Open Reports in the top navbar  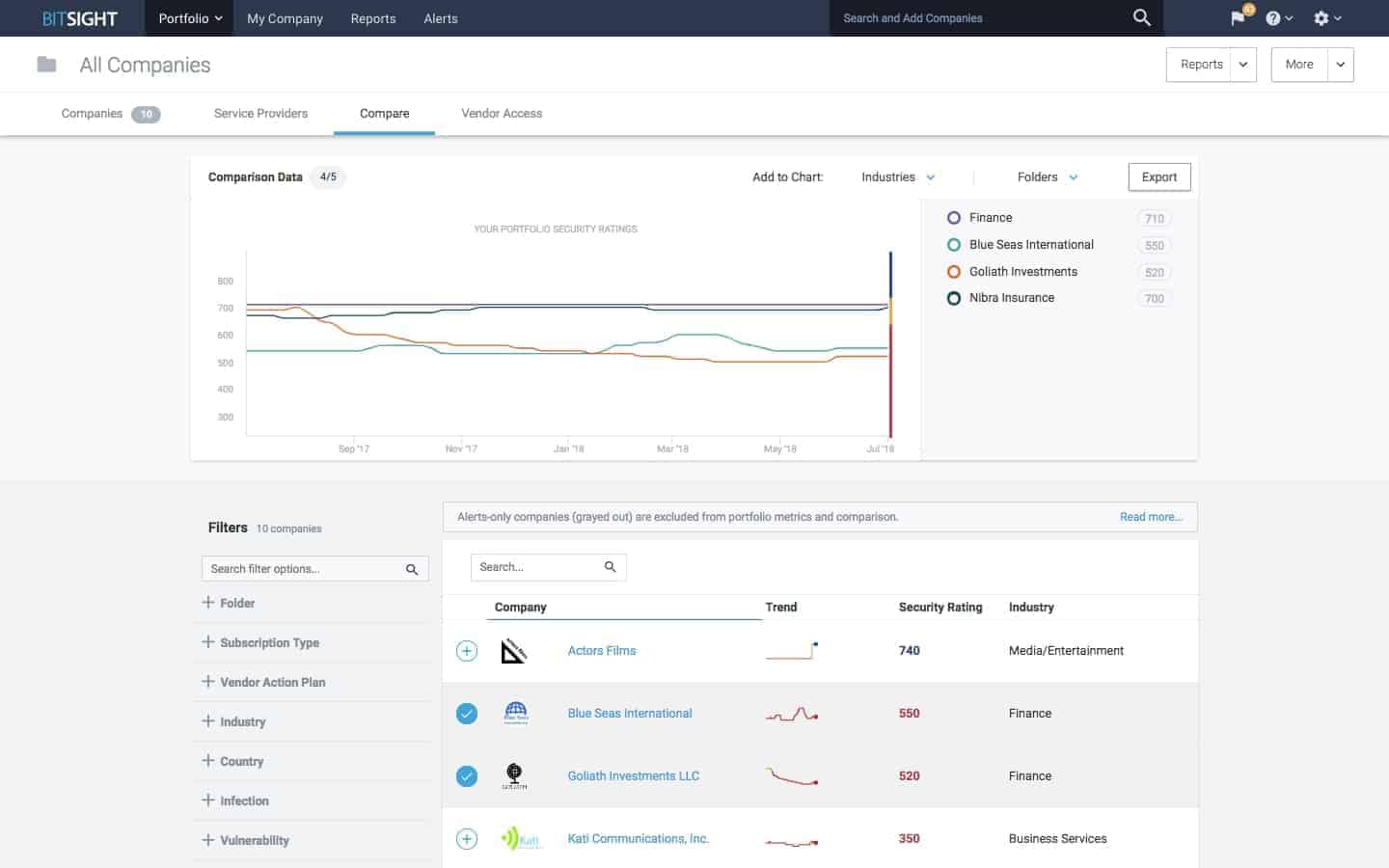pos(373,18)
